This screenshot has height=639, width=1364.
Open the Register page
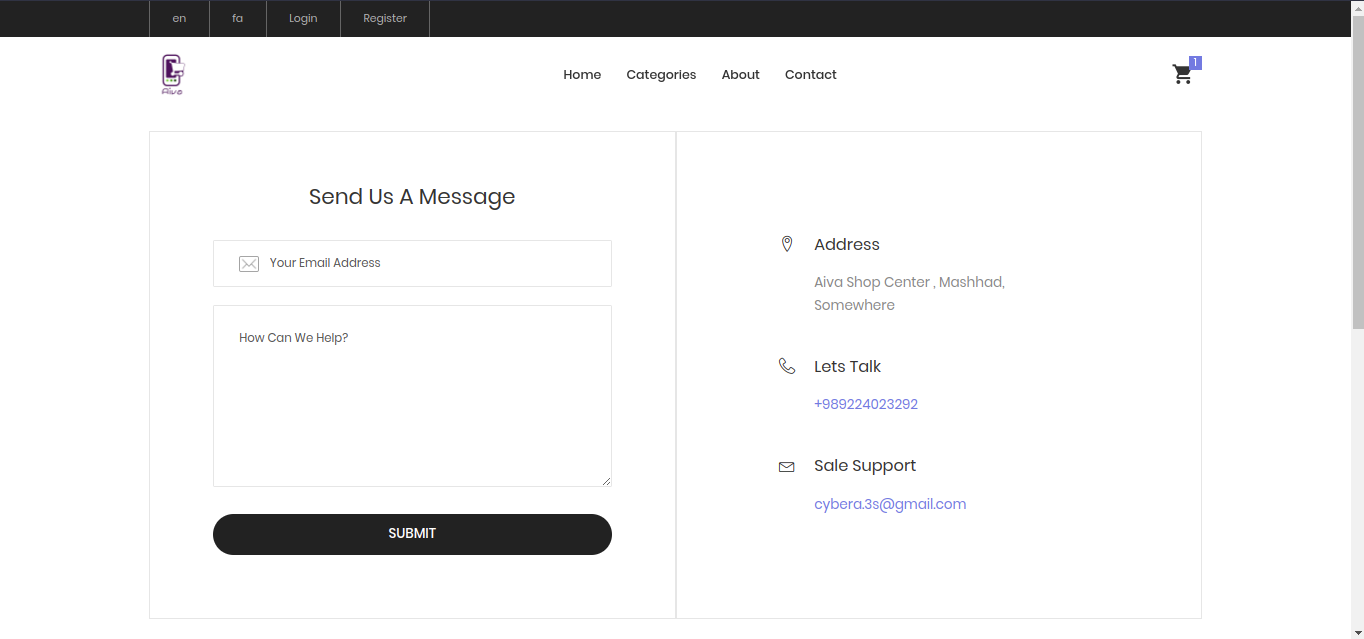point(385,18)
